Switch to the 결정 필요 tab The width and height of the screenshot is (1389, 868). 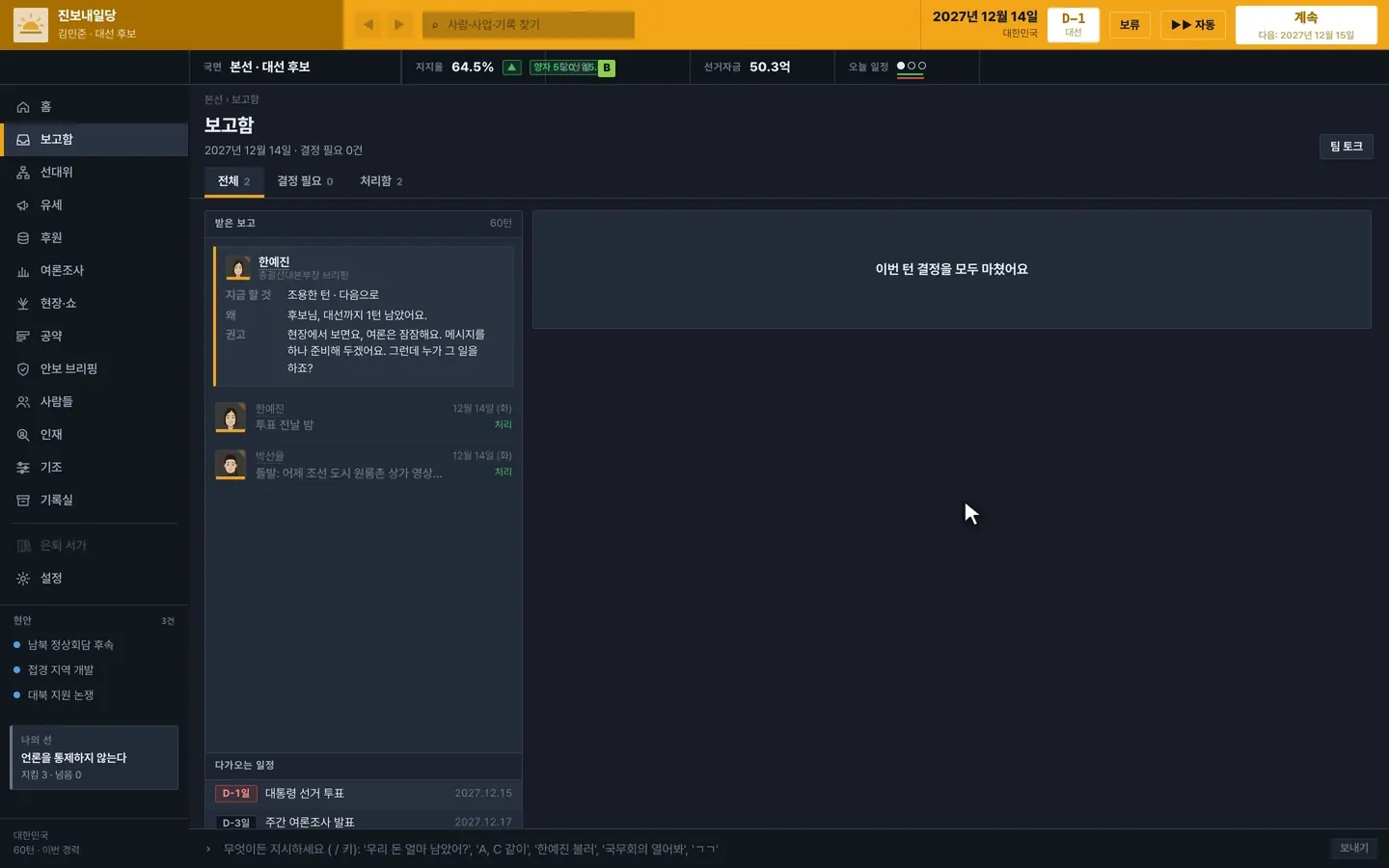(x=305, y=181)
